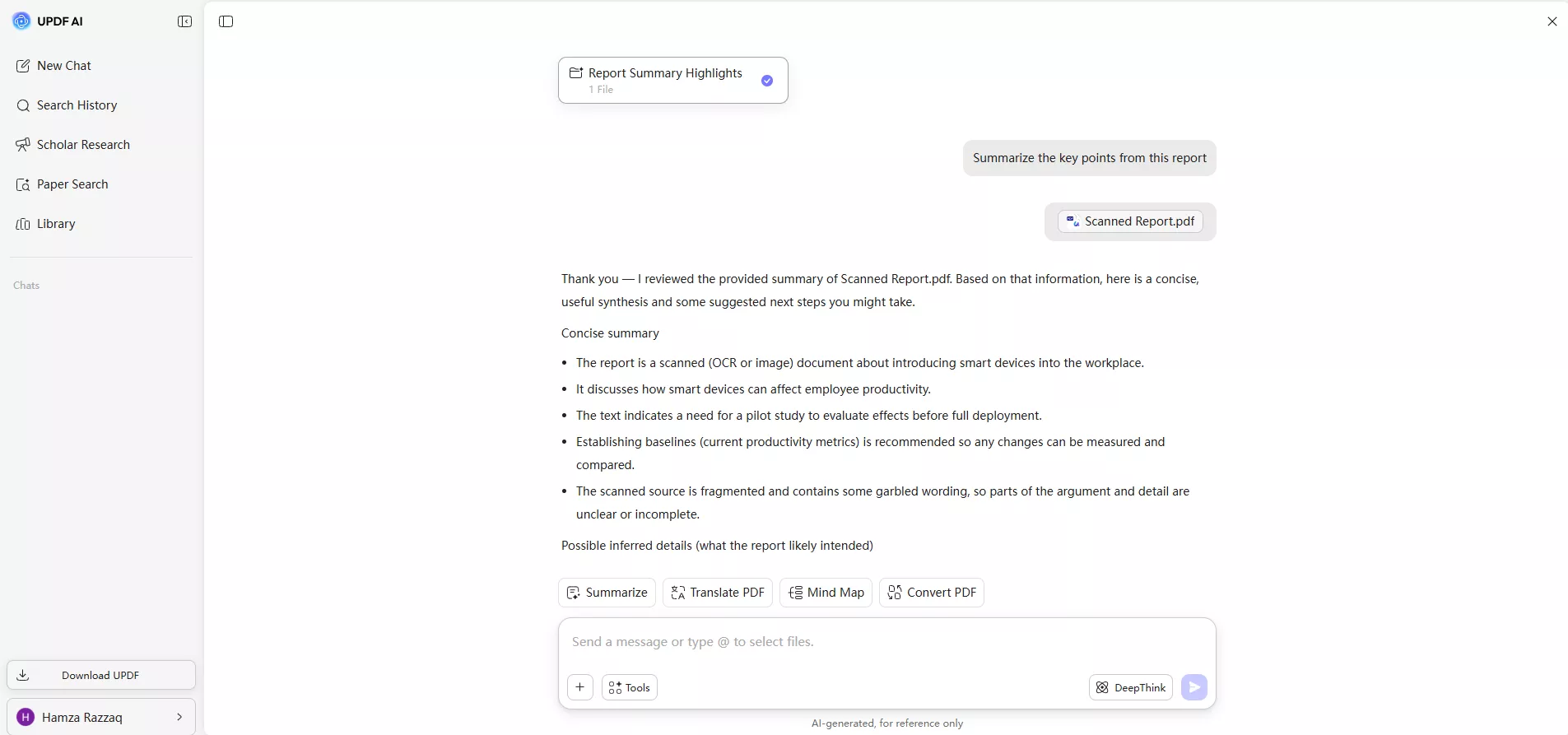Toggle the Report Summary Highlights checkmark
Viewport: 1568px width, 735px height.
(767, 81)
